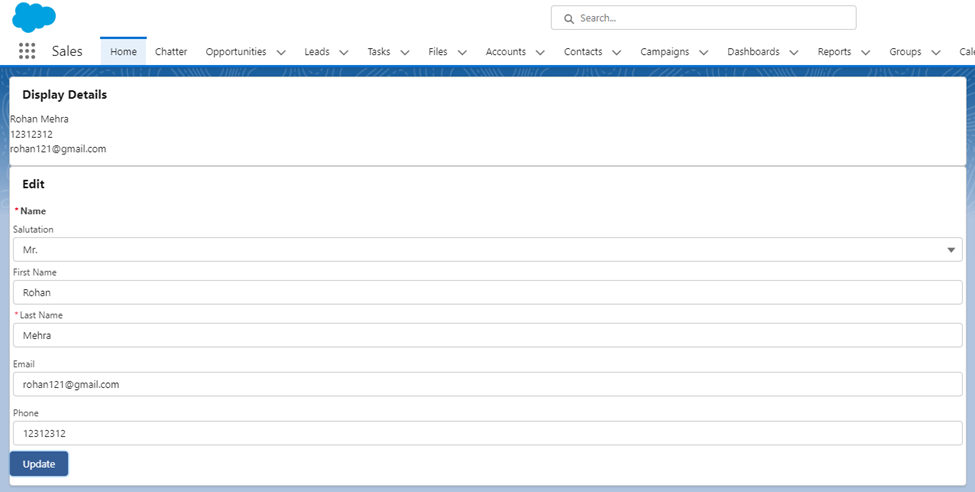Screen dimensions: 975x492
Task: Select the displayed email rohan121@gmail.com text
Action: tap(58, 149)
